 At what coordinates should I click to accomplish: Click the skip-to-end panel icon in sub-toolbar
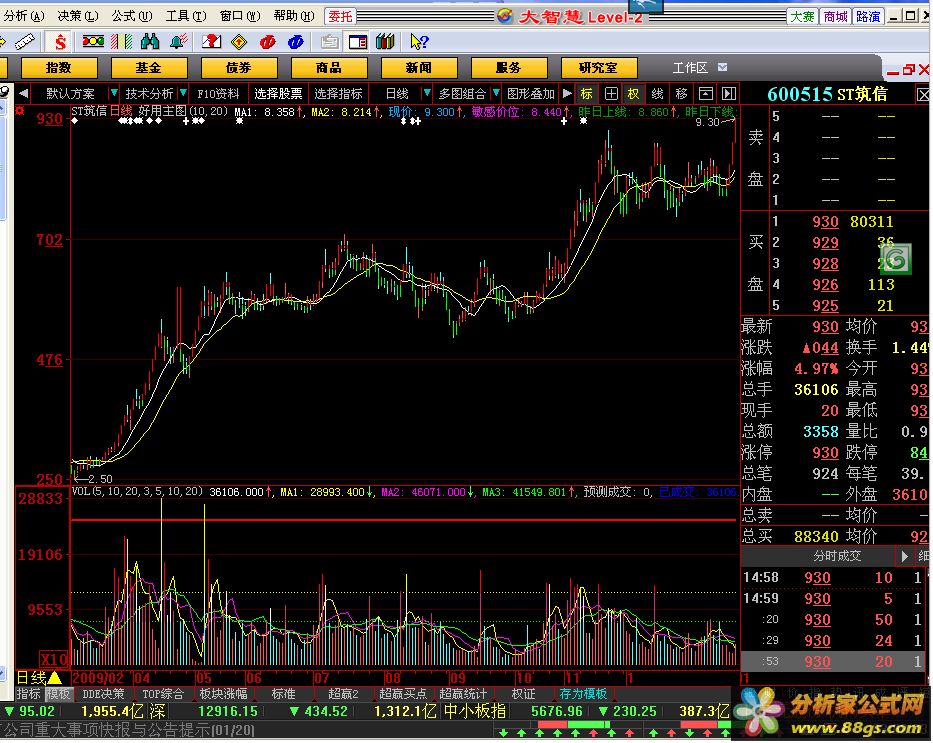(x=729, y=93)
